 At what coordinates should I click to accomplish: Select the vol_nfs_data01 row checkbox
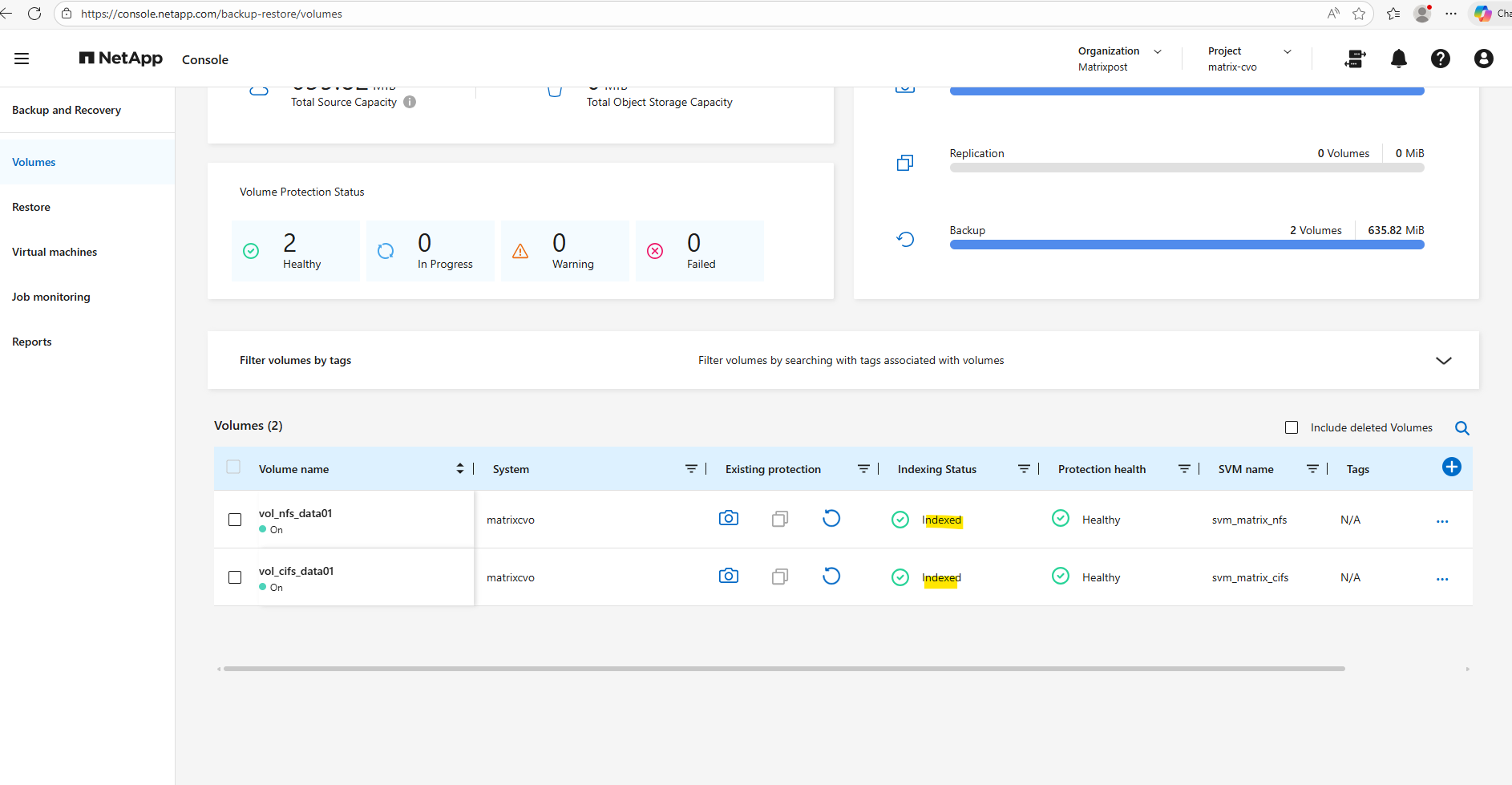coord(235,520)
